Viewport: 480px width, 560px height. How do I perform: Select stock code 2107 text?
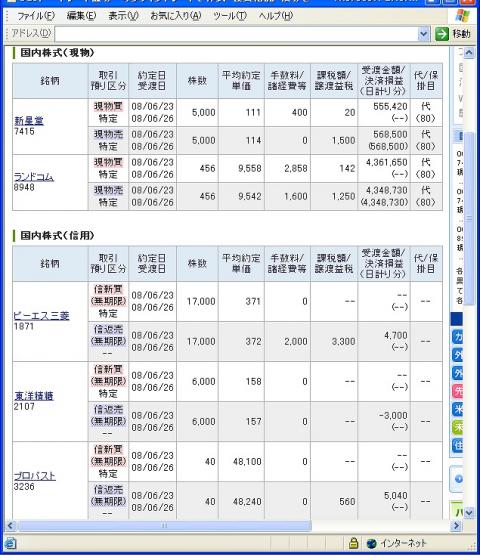tap(24, 406)
